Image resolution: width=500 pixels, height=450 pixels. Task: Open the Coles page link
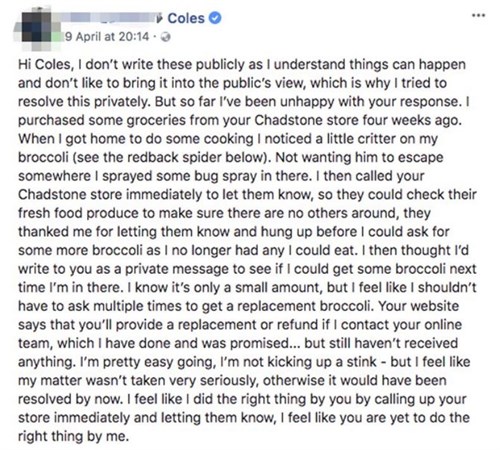[186, 18]
